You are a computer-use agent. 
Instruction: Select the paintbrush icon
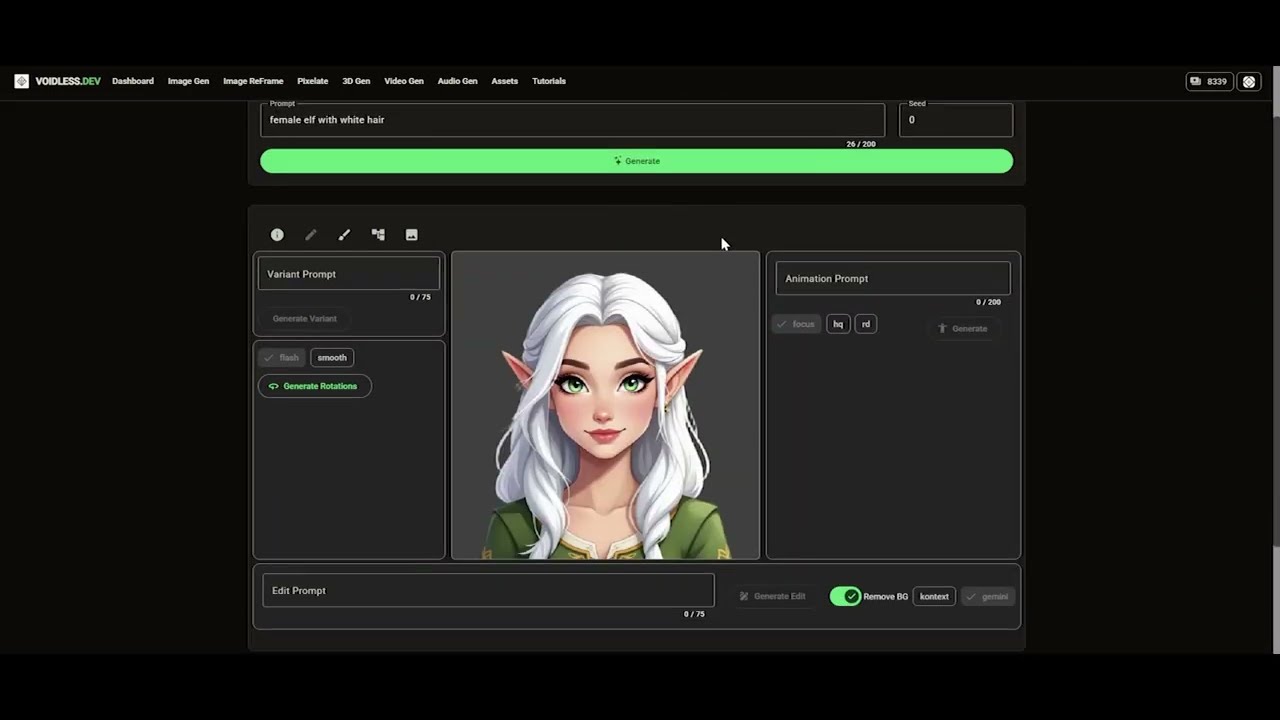click(344, 235)
